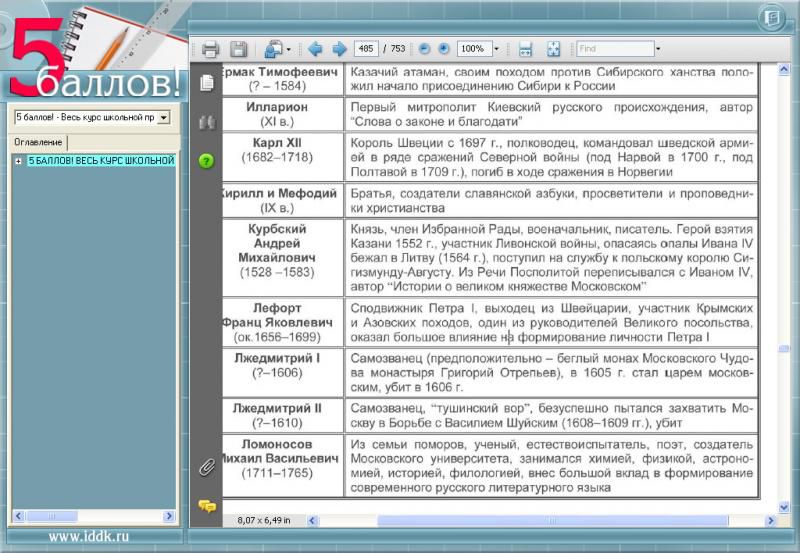Screen dimensions: 800x553
Task: Open the course selection combo box
Action: [x=91, y=117]
